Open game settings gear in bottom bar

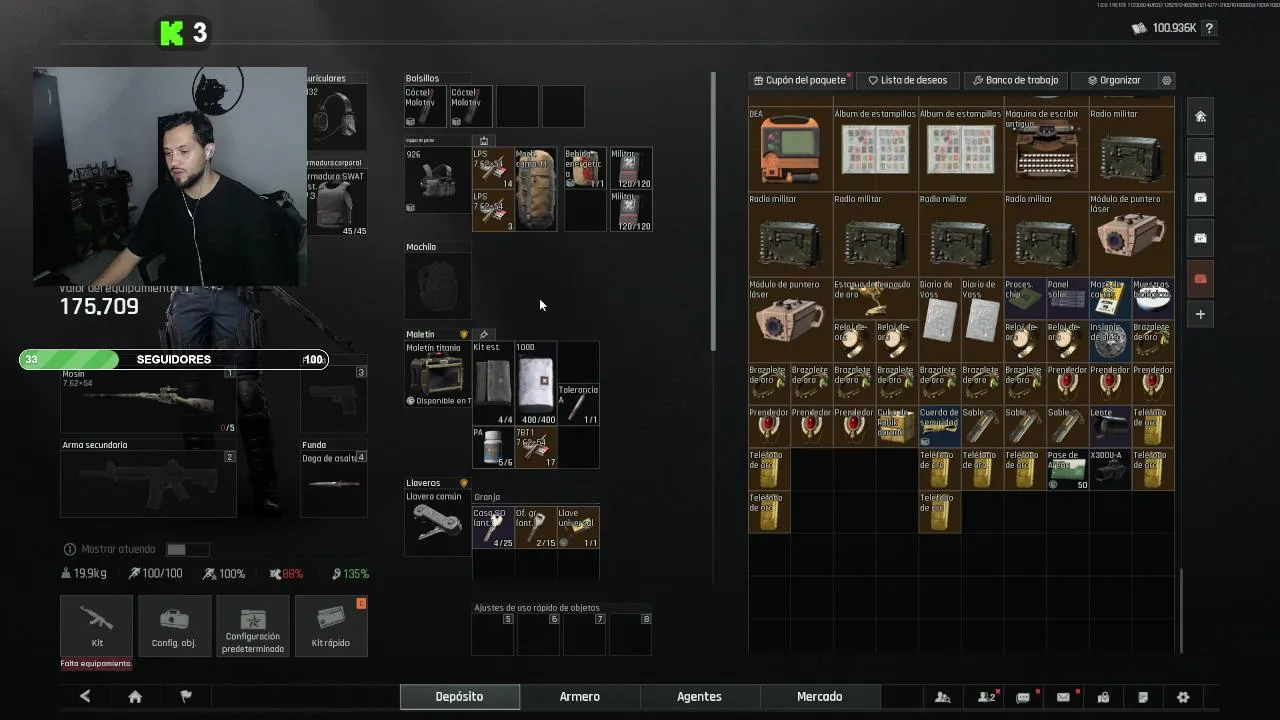point(1183,697)
